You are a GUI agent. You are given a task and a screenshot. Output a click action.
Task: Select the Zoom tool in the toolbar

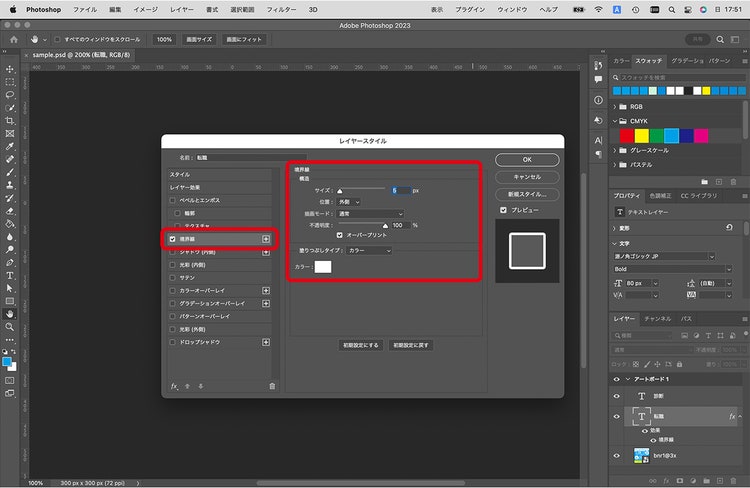(10, 327)
